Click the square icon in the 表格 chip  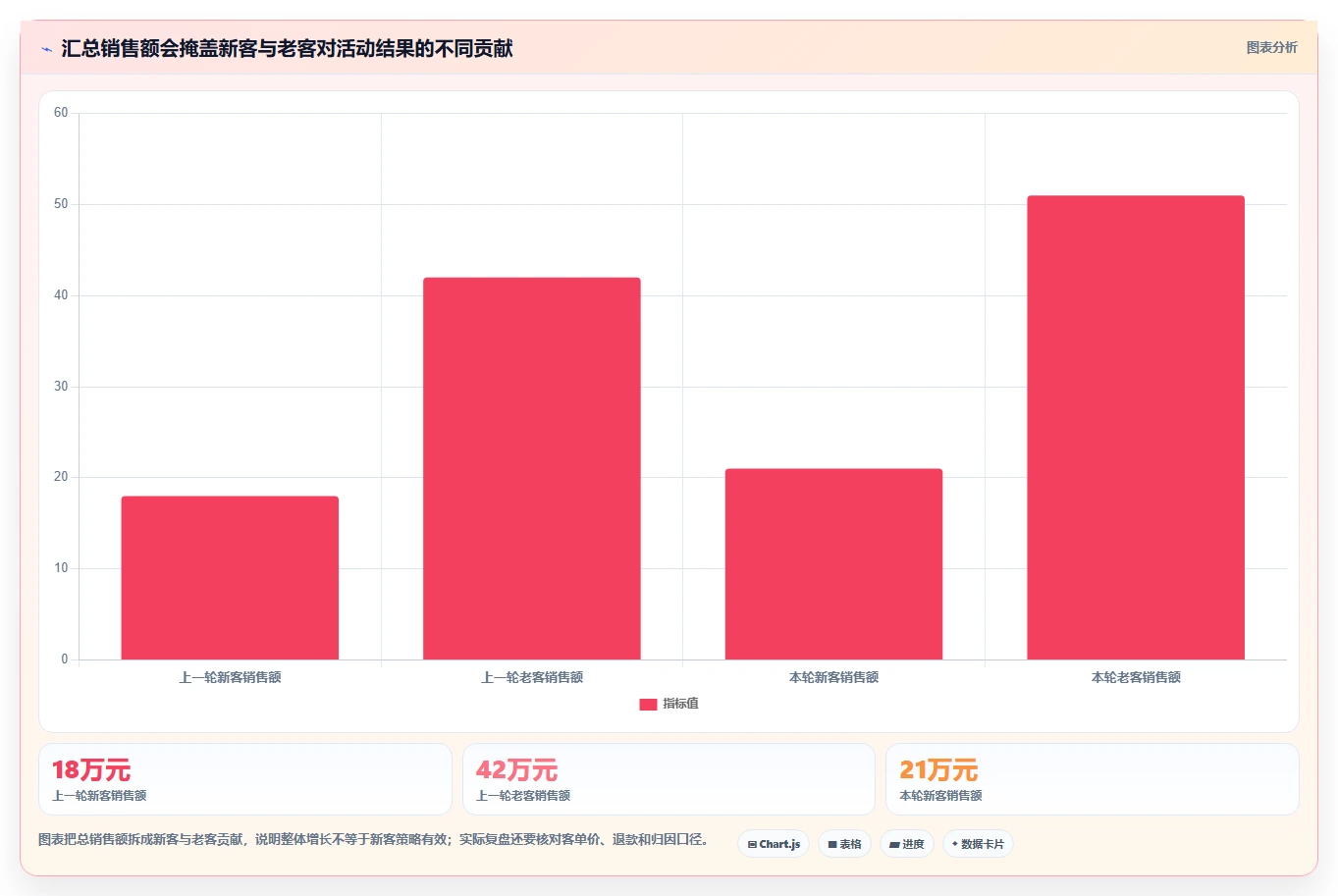(x=832, y=844)
